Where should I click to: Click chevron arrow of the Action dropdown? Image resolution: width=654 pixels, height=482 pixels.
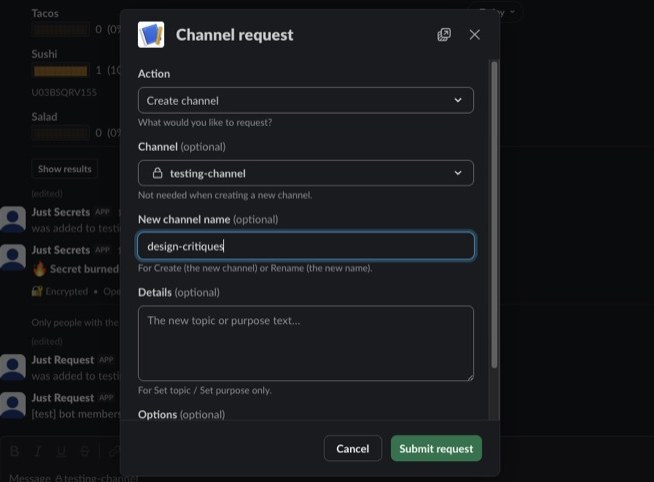(x=458, y=100)
